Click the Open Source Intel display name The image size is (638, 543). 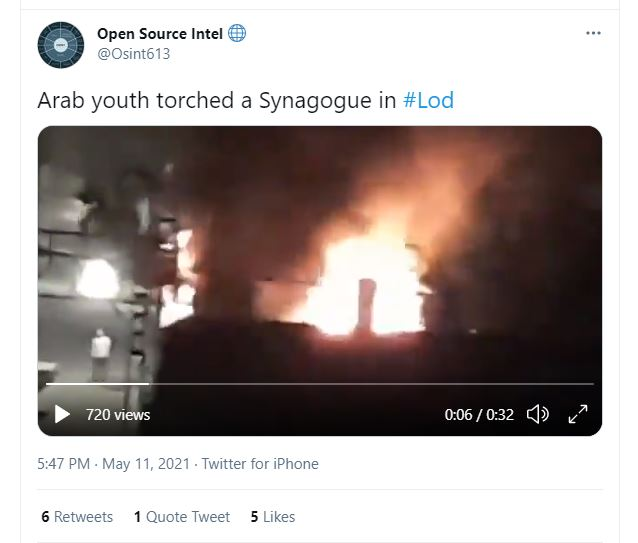pyautogui.click(x=160, y=34)
